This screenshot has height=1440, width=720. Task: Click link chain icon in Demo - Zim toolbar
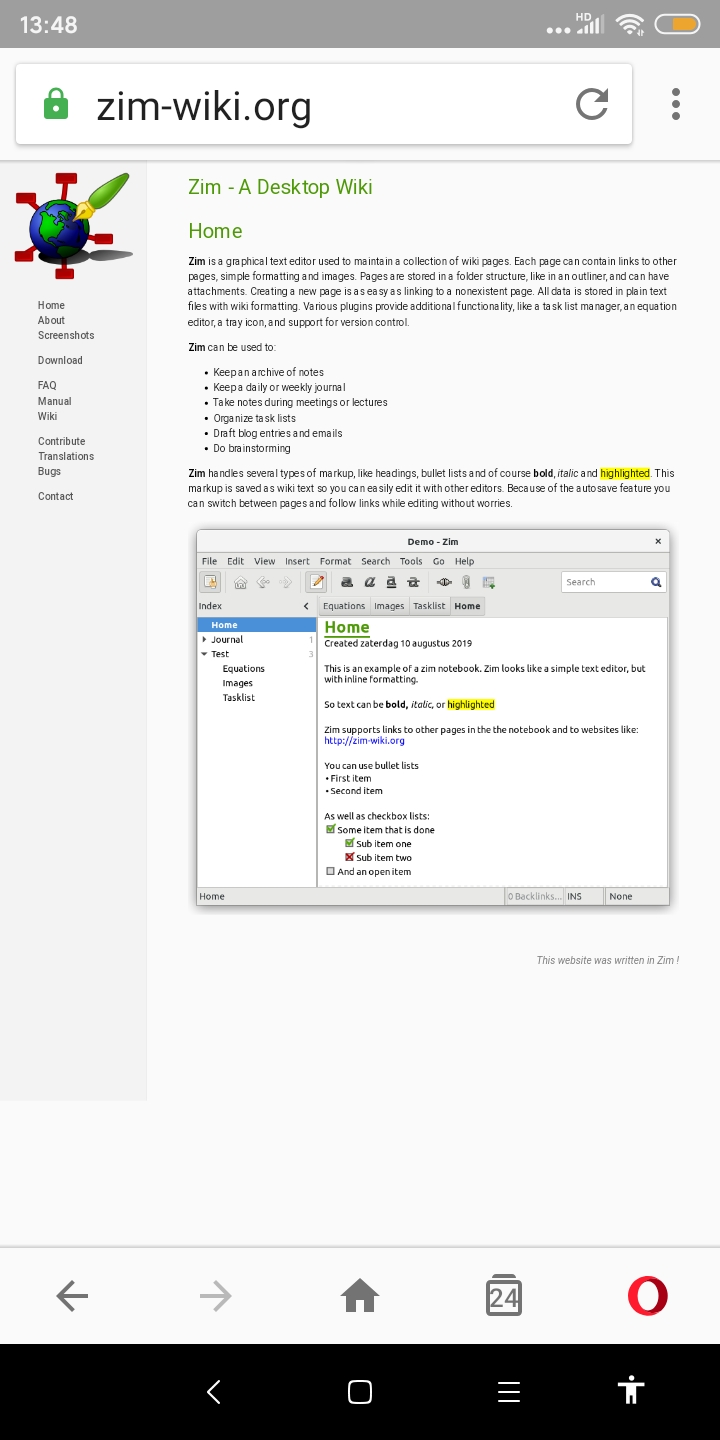[444, 582]
